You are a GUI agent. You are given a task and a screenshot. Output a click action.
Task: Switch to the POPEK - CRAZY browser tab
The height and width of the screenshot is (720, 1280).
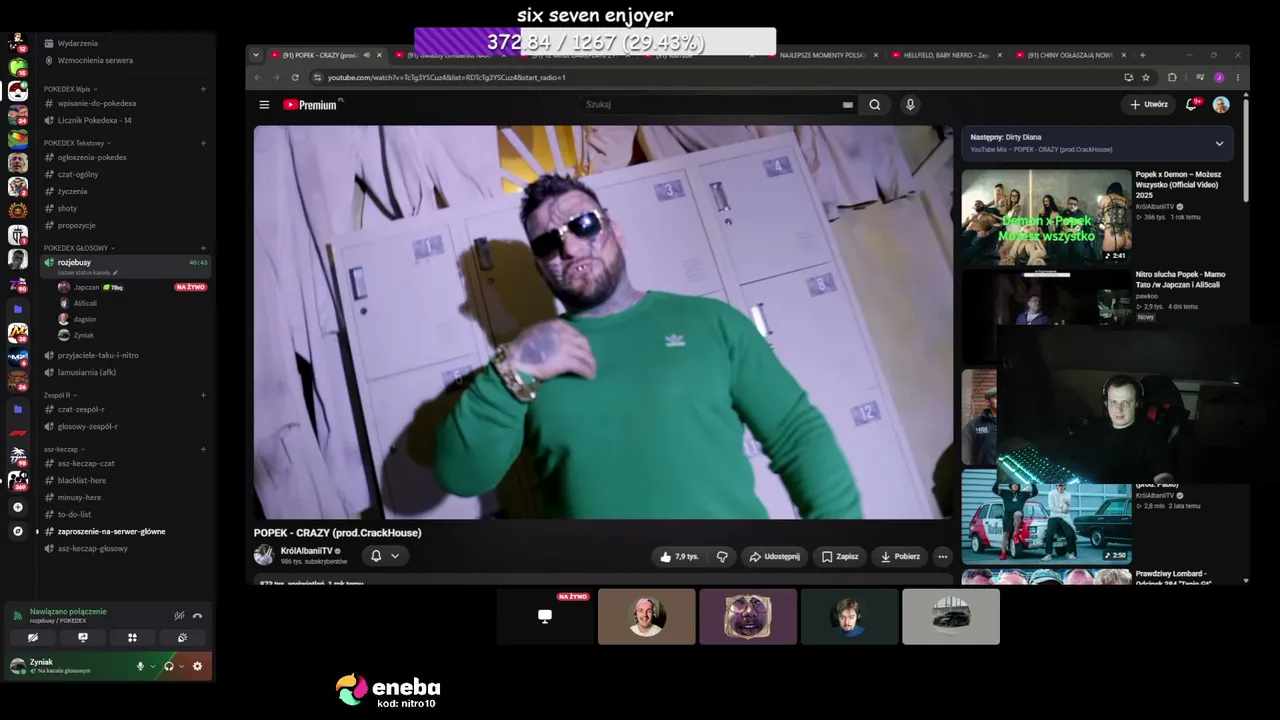point(327,55)
